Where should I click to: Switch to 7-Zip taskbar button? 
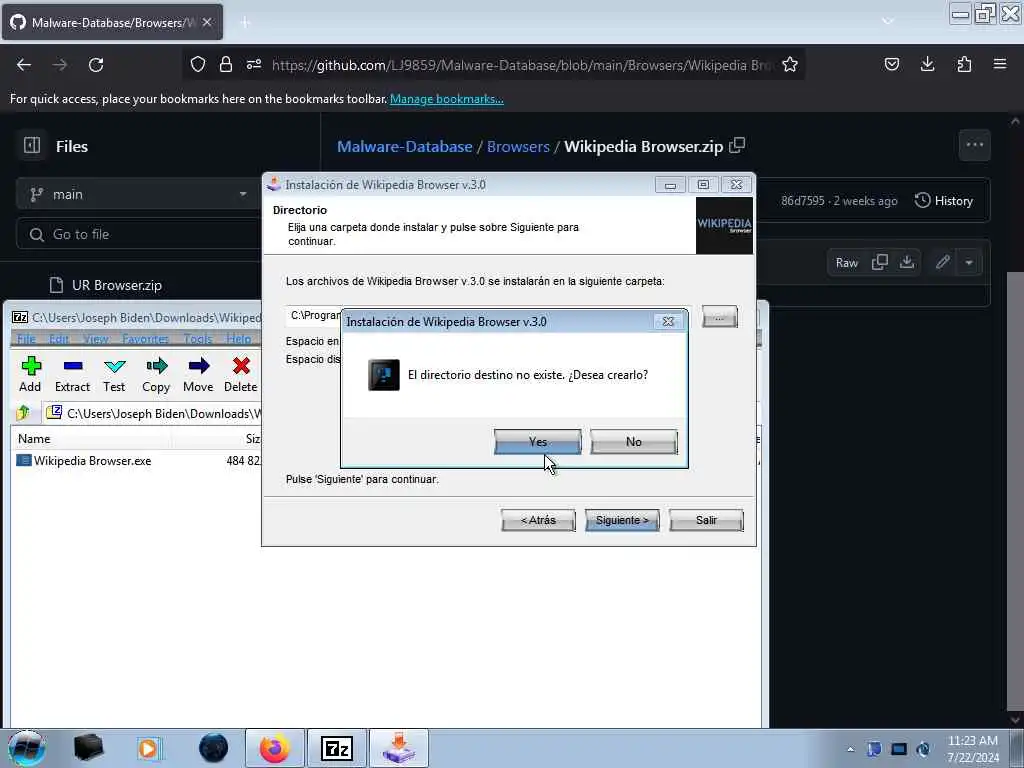pos(337,748)
